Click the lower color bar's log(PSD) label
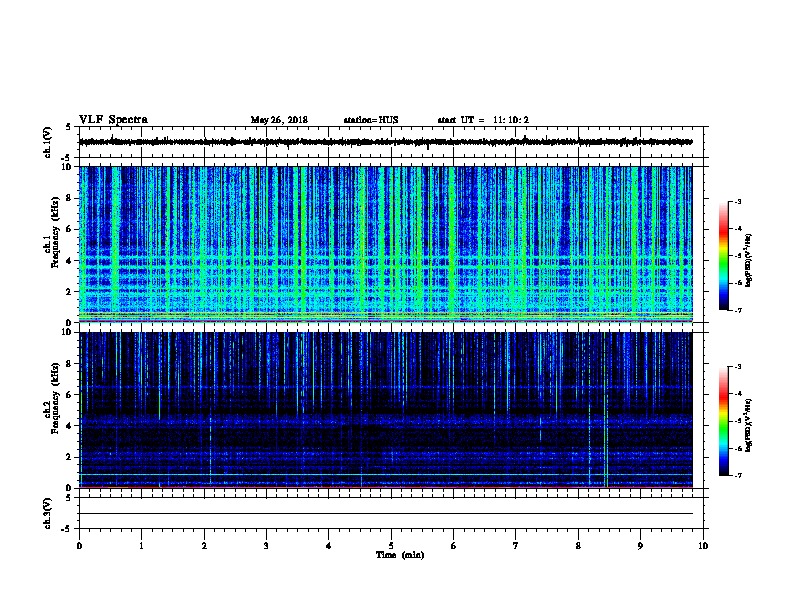This screenshot has height=612, width=792. (x=748, y=425)
